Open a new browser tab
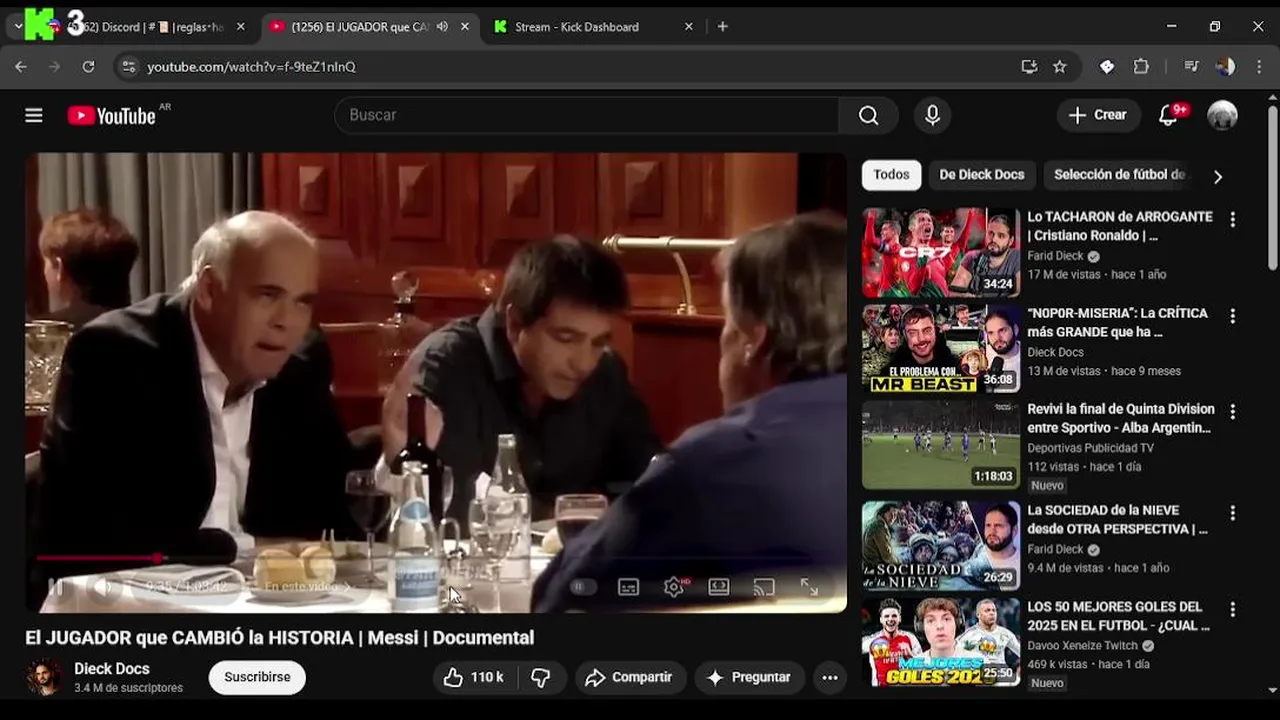Image resolution: width=1280 pixels, height=720 pixels. point(722,27)
